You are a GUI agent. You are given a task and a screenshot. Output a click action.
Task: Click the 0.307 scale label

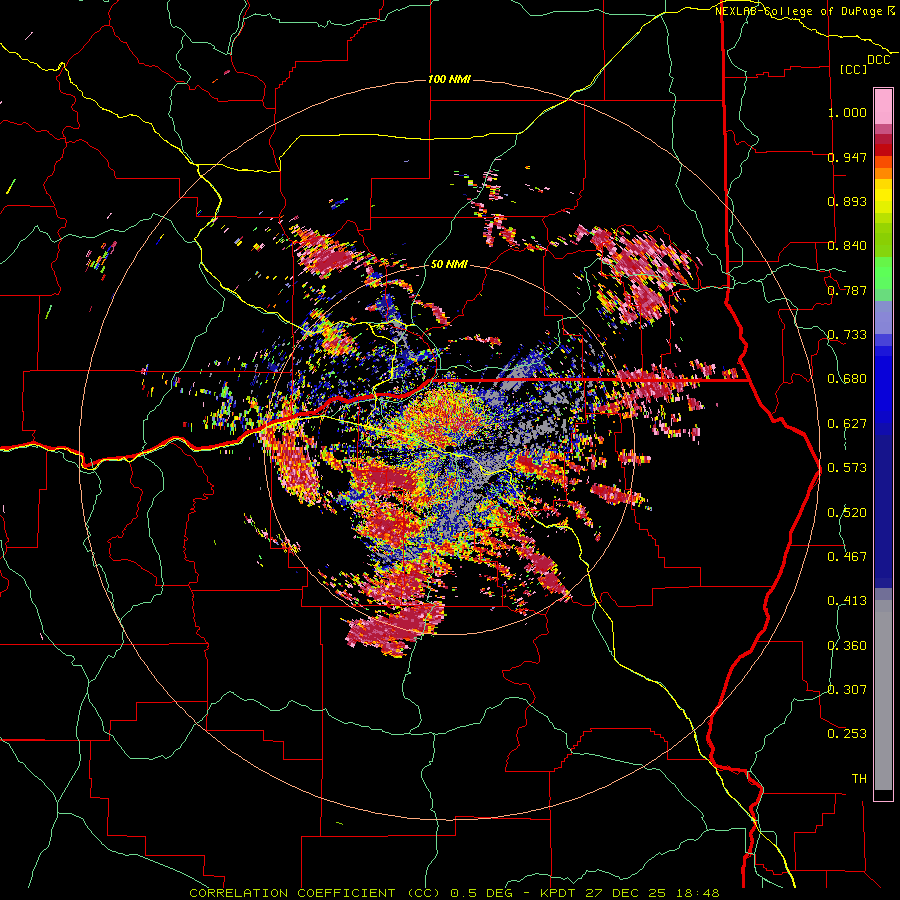click(847, 689)
